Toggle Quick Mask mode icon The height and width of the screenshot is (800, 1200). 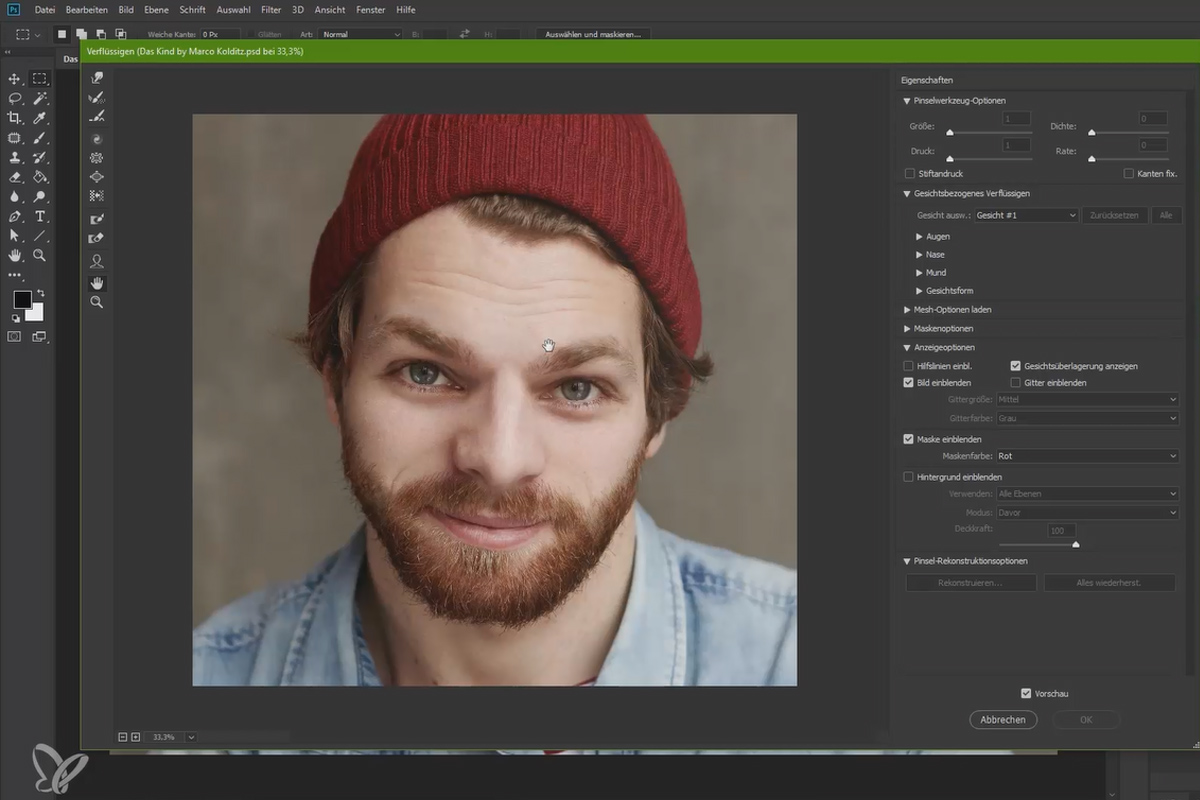point(15,337)
